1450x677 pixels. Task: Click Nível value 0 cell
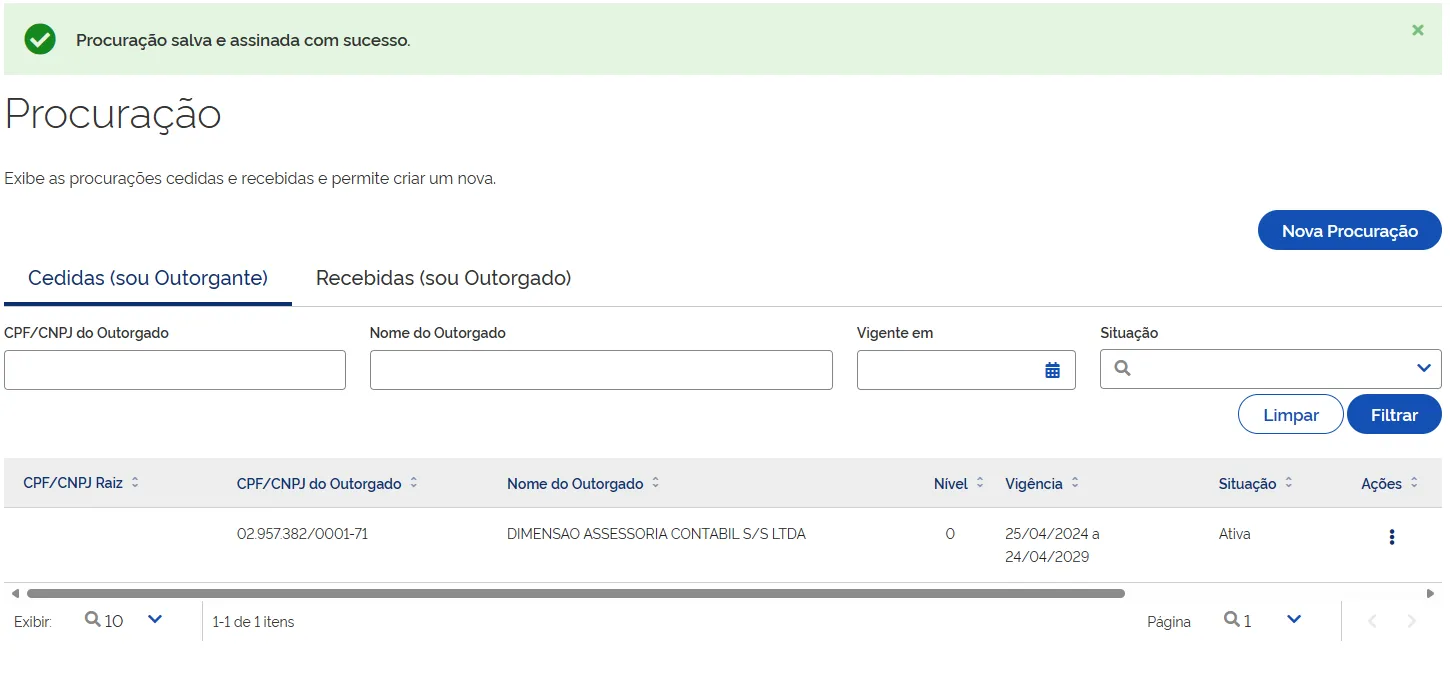pyautogui.click(x=950, y=534)
